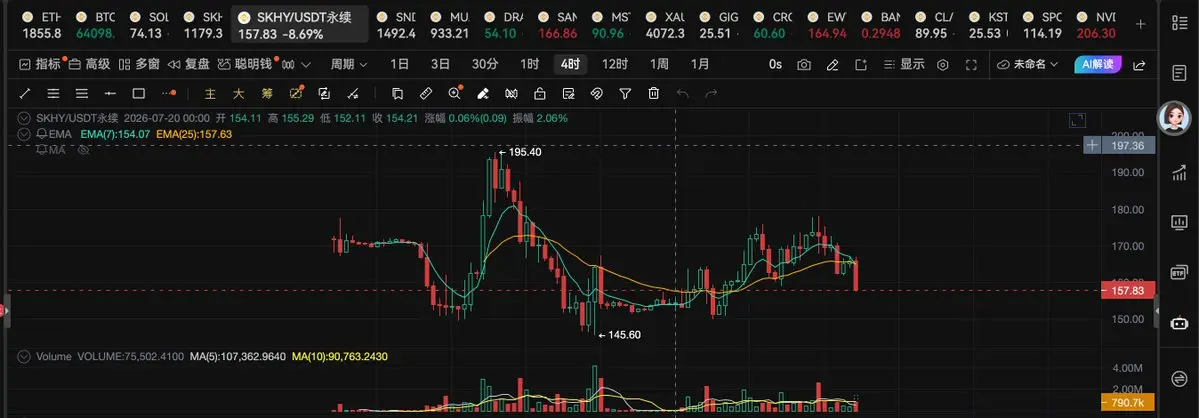
Task: Collapse the Volume indicator panel
Action: 24,356
